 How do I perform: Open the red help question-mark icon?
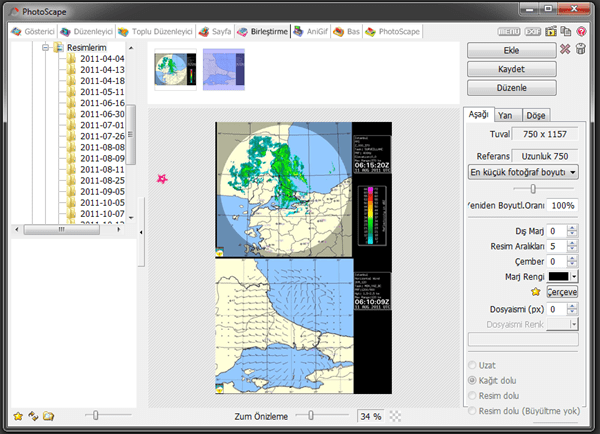(x=582, y=32)
